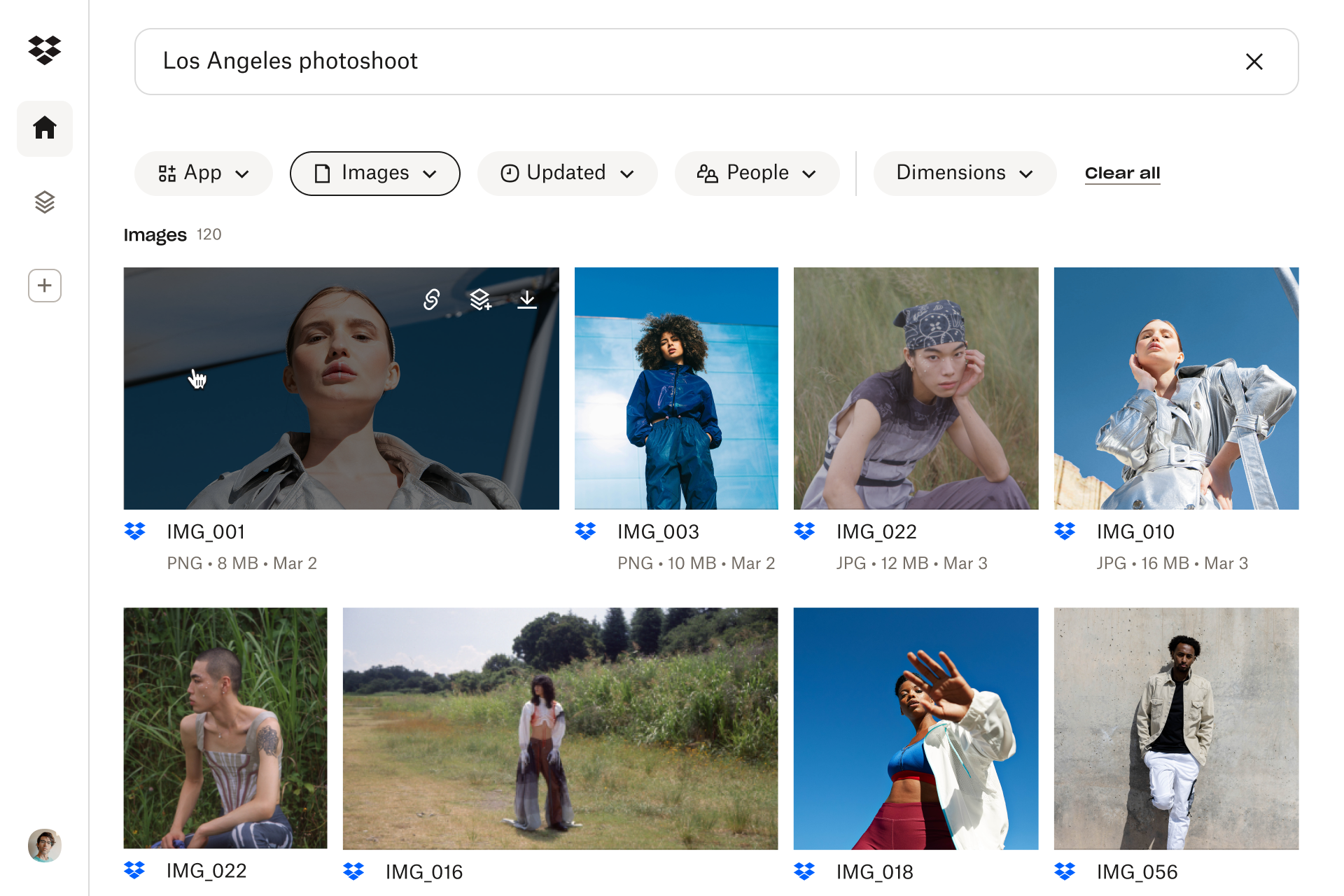This screenshot has height=896, width=1344.
Task: Open the IMG_010 silver jacket thumbnail
Action: click(1176, 388)
